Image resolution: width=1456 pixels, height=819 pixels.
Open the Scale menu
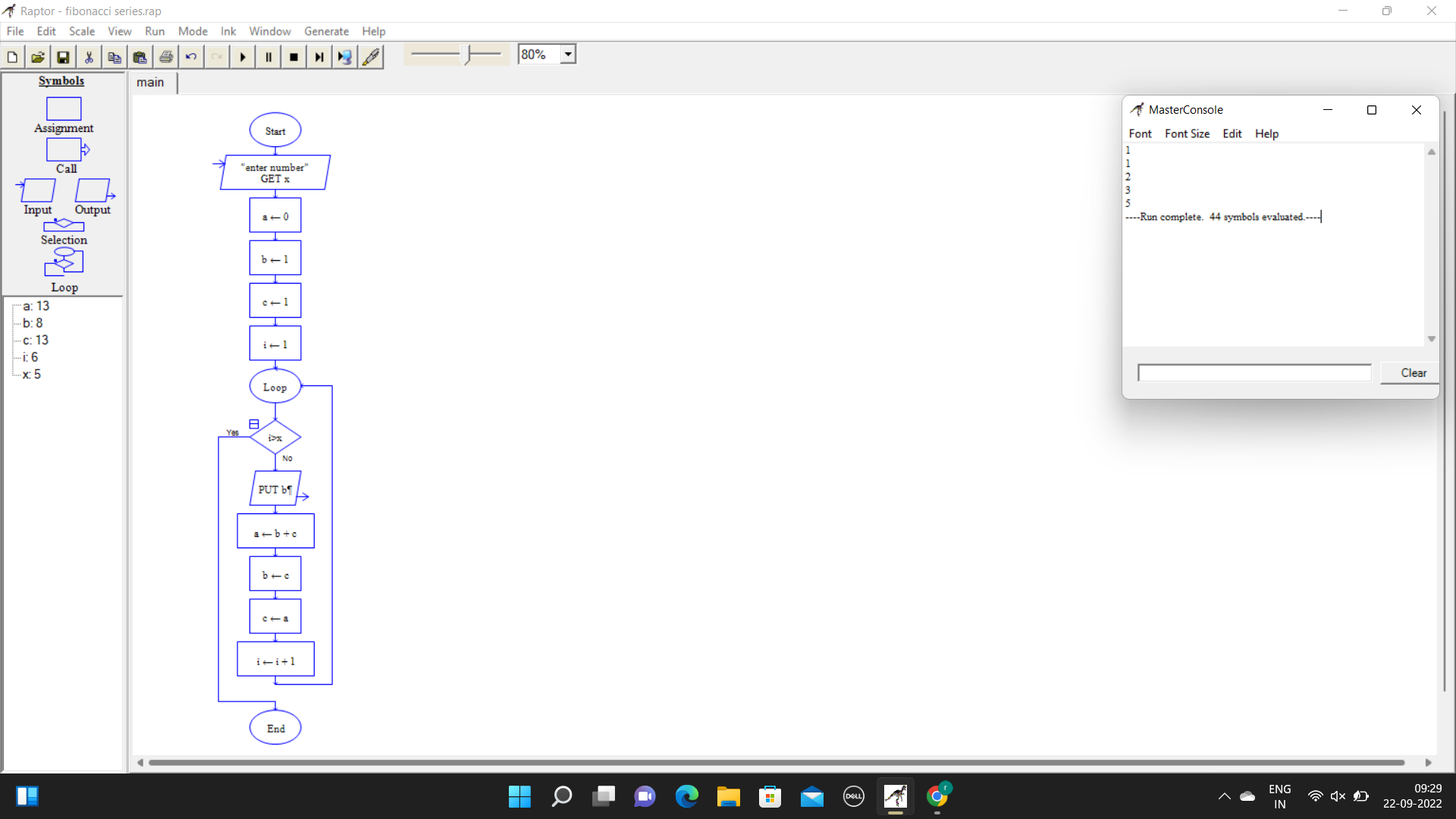82,31
